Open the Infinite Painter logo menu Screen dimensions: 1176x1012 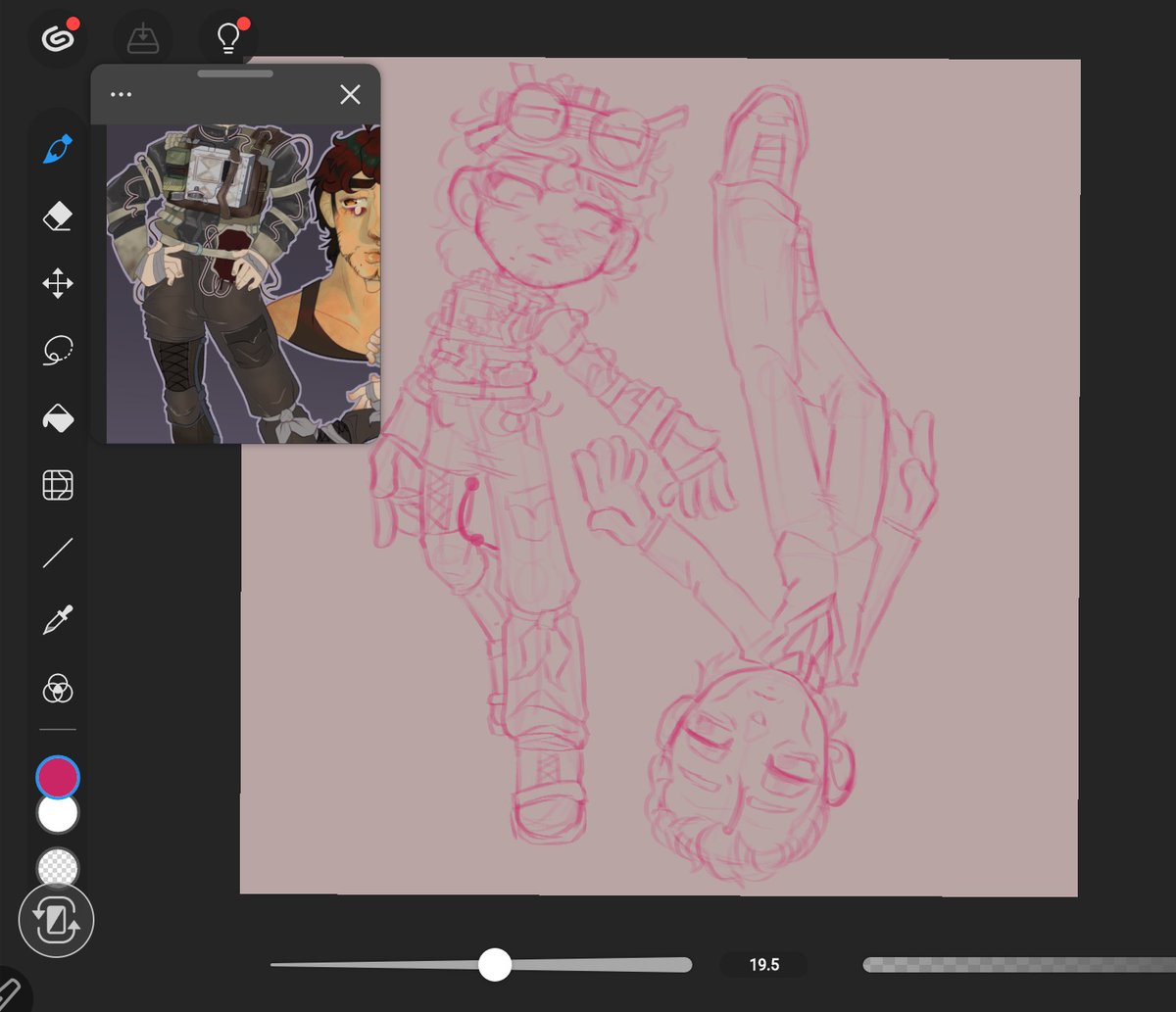(x=58, y=39)
